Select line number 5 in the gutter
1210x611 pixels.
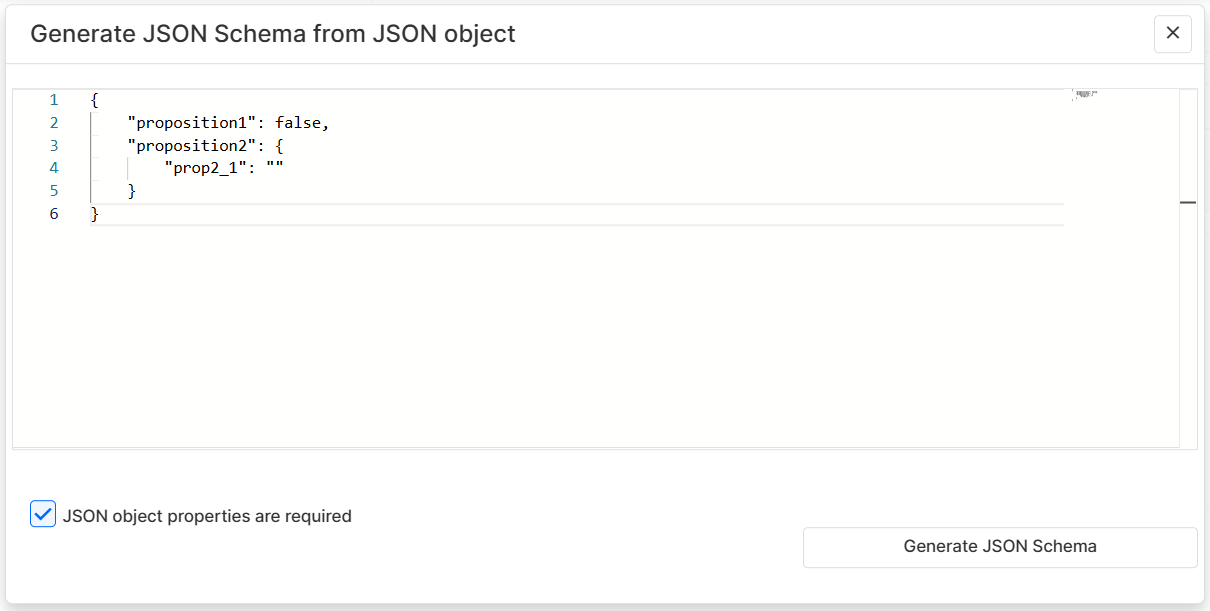[54, 191]
